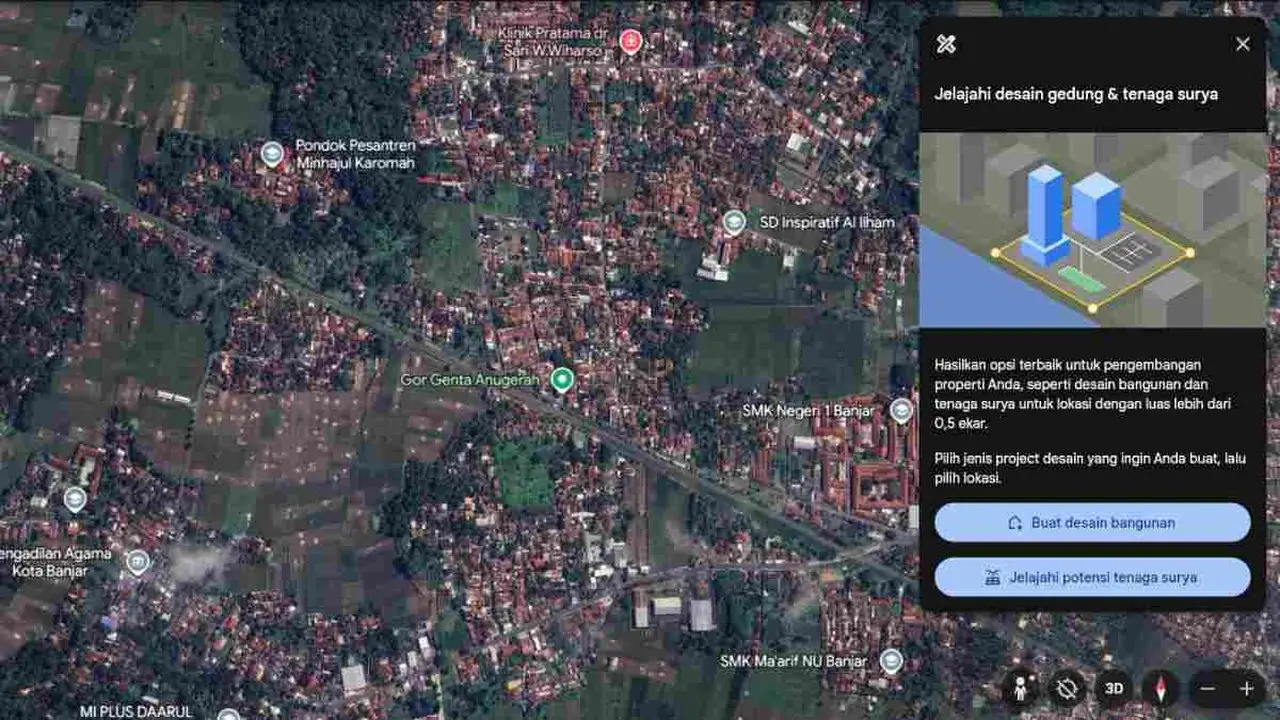Select the SMK Negeri 1 Banjar pin
Screen dimensions: 1280x720
(x=901, y=410)
